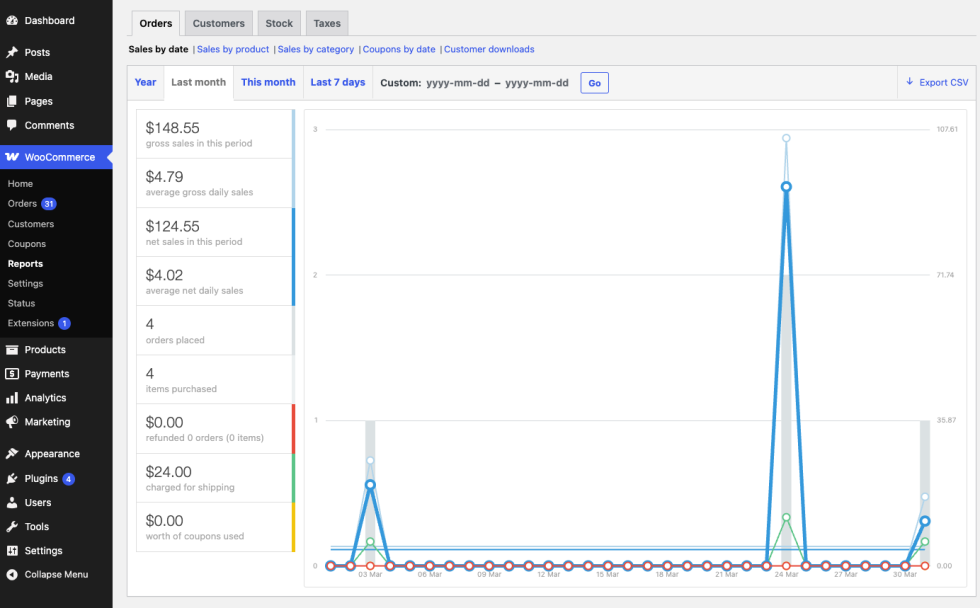Switch to the Taxes report tab

(326, 23)
